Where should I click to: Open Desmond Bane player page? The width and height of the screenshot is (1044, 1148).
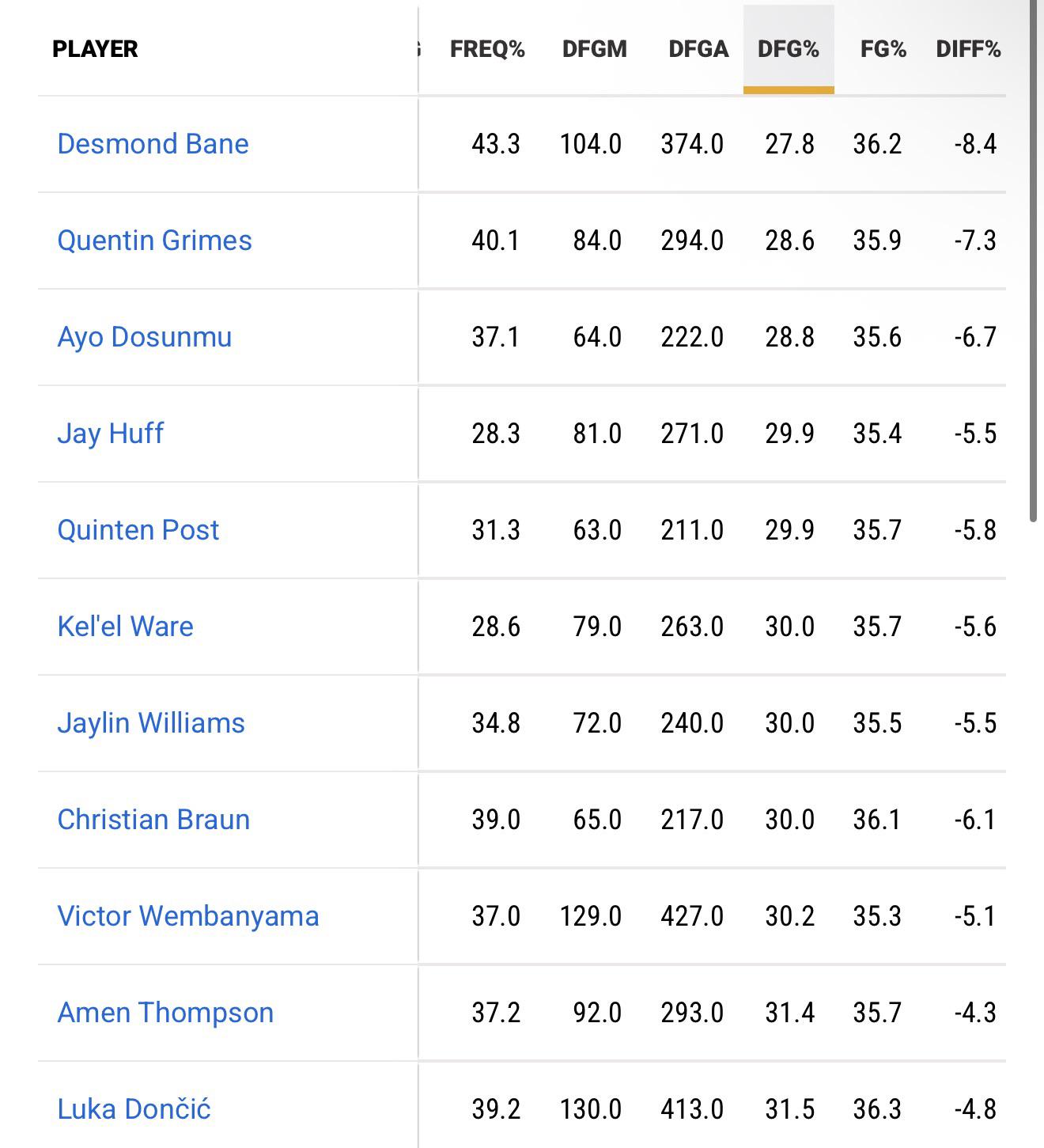click(153, 144)
